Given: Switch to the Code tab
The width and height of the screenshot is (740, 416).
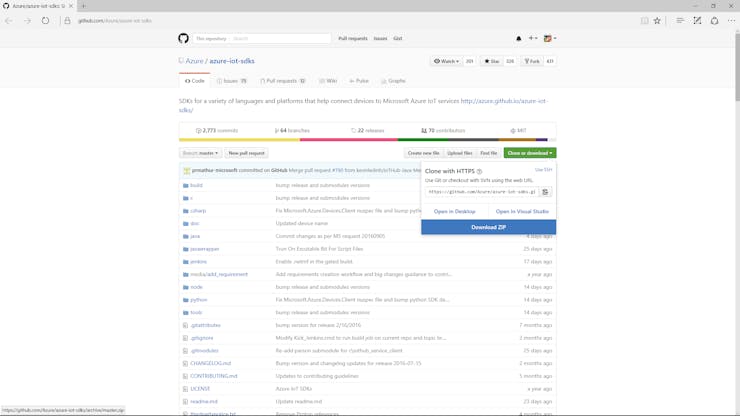Looking at the screenshot, I should (x=194, y=81).
